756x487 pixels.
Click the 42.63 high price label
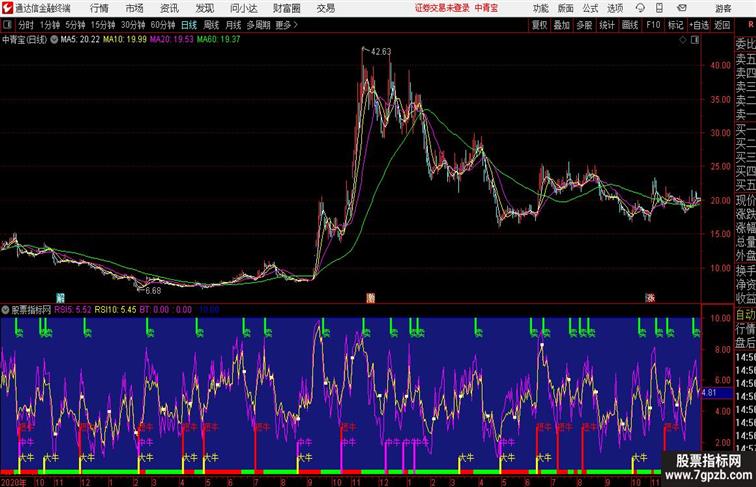tap(380, 52)
